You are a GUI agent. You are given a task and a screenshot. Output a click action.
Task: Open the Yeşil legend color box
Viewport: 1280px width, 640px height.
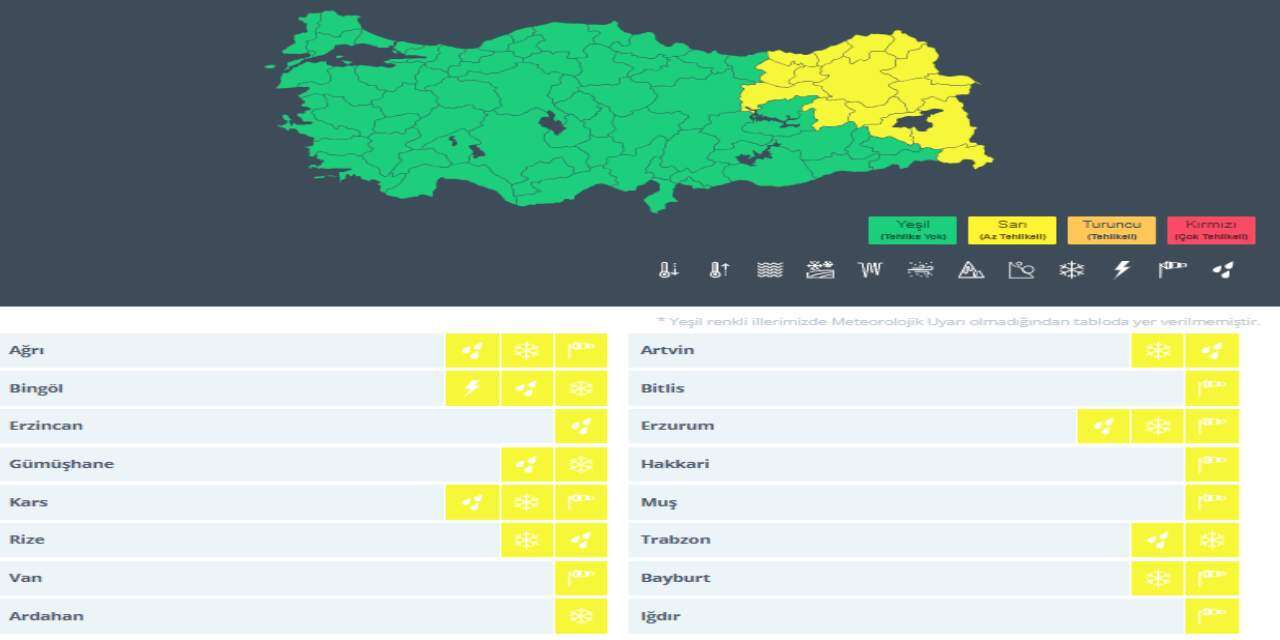(911, 230)
